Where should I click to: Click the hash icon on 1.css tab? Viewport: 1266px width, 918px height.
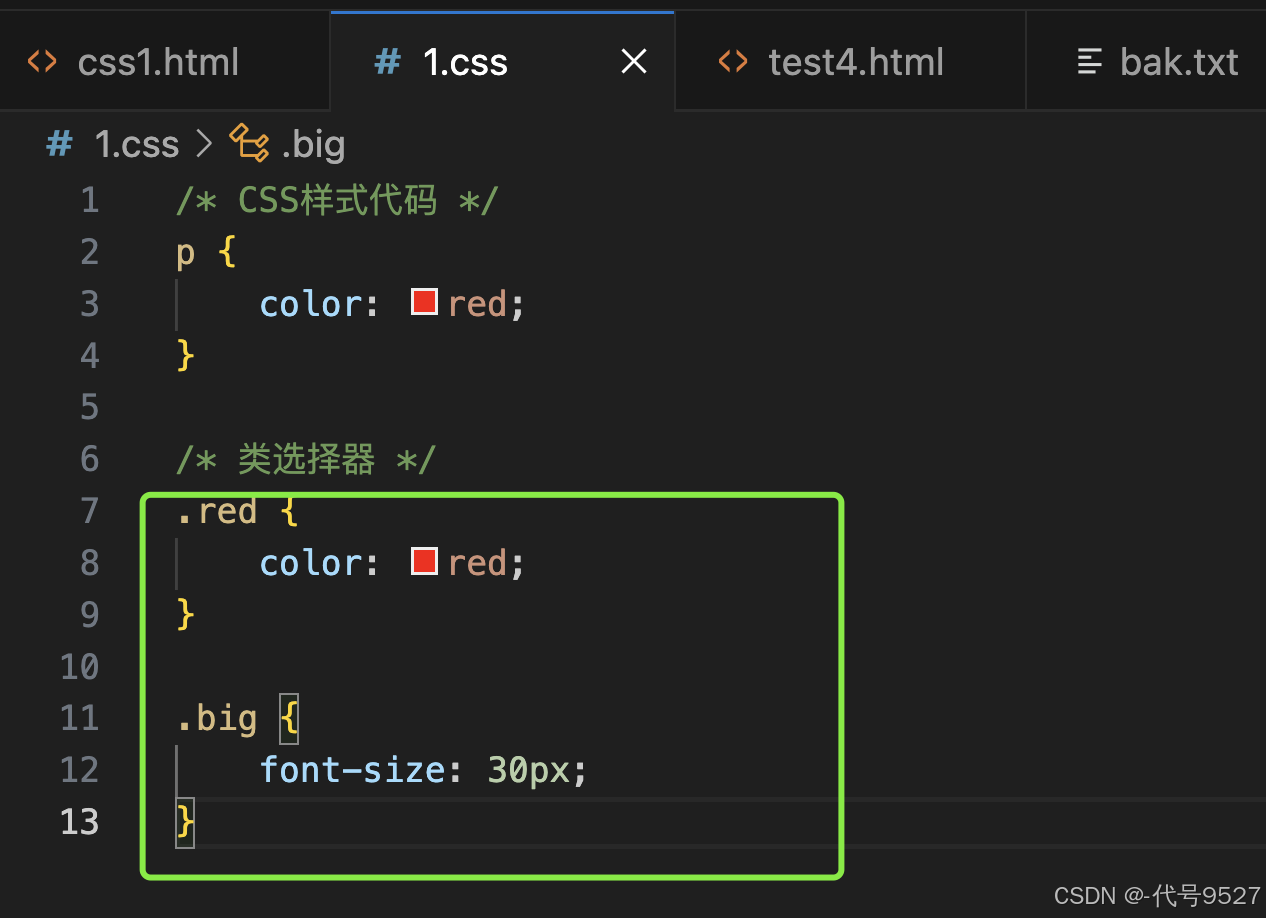click(x=387, y=62)
